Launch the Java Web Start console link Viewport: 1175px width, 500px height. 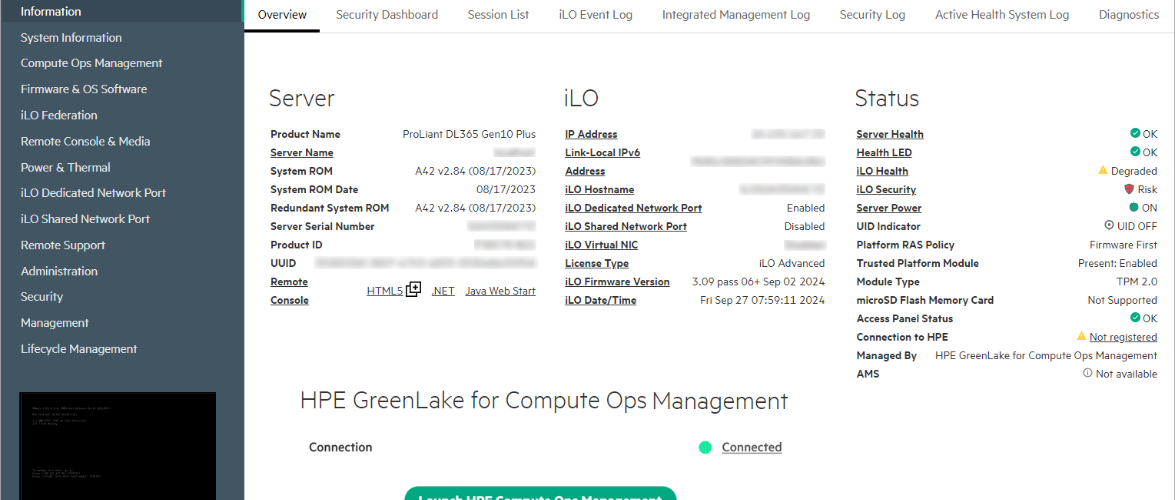tap(501, 291)
